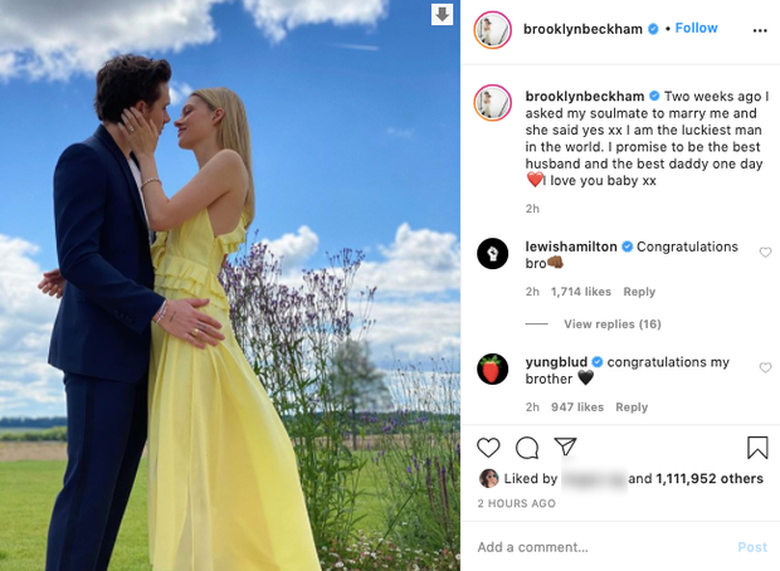Image resolution: width=780 pixels, height=571 pixels.
Task: Like lewishamilton's comment heart
Action: (x=765, y=252)
